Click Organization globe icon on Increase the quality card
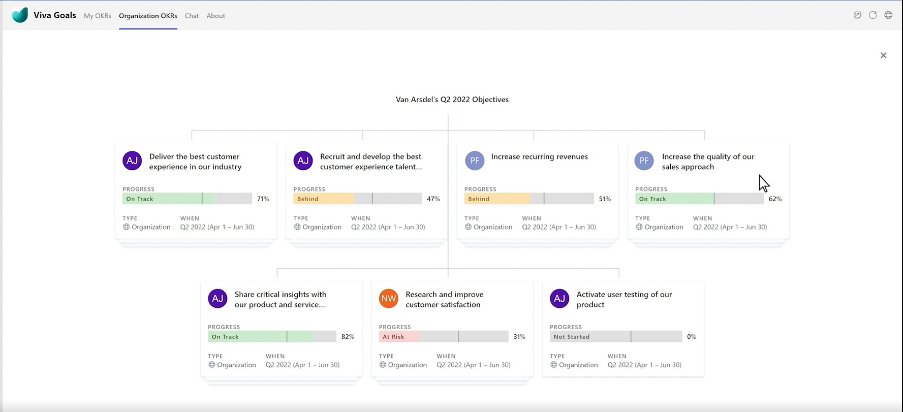Screen dimensions: 903x412 click(x=639, y=227)
